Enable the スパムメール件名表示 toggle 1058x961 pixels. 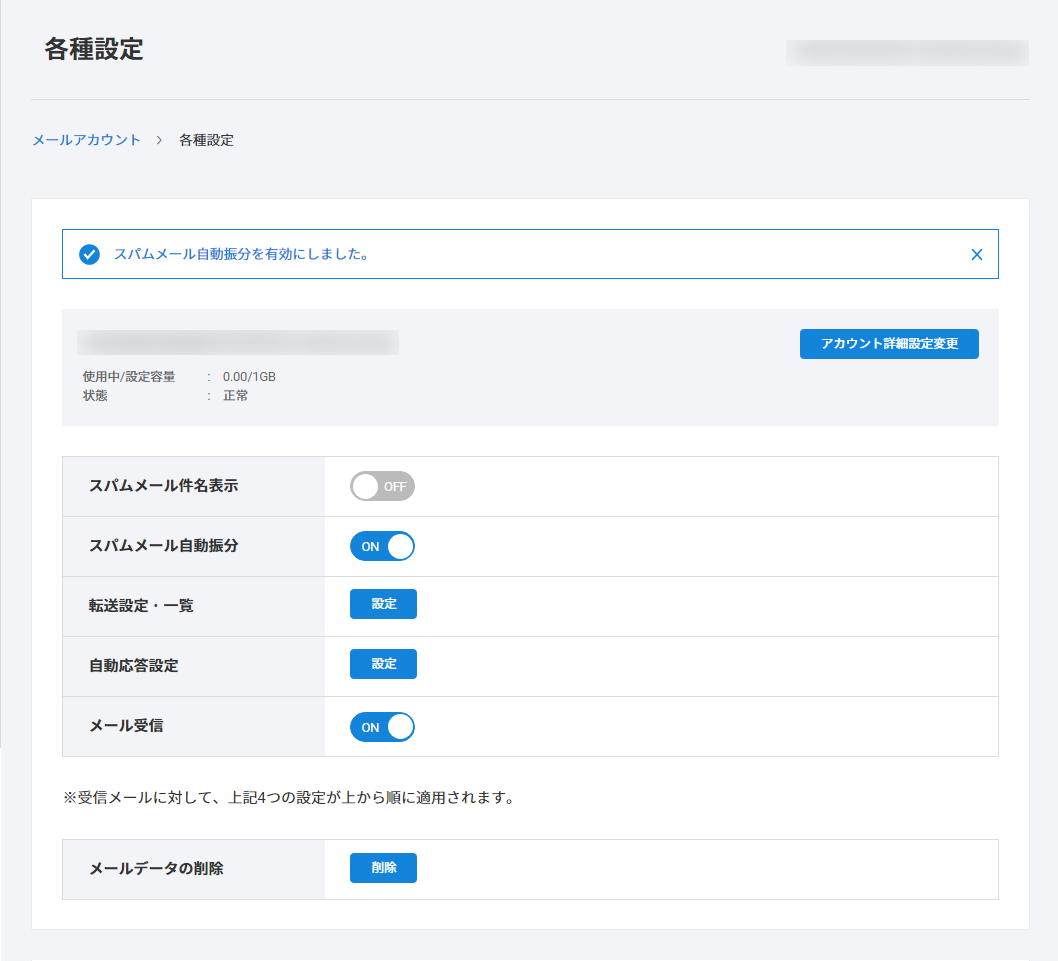(382, 487)
